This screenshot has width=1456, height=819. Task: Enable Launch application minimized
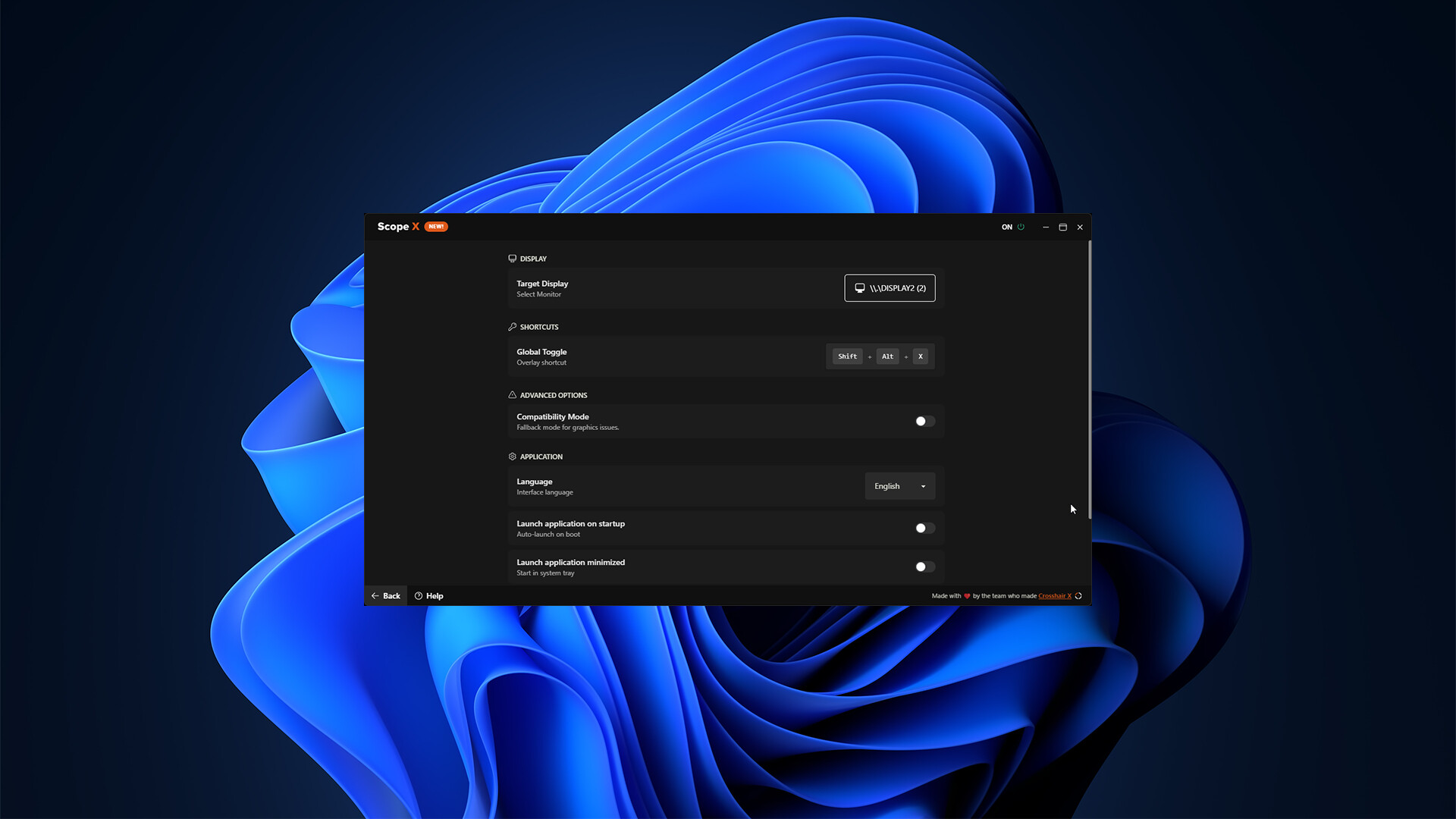click(x=924, y=567)
